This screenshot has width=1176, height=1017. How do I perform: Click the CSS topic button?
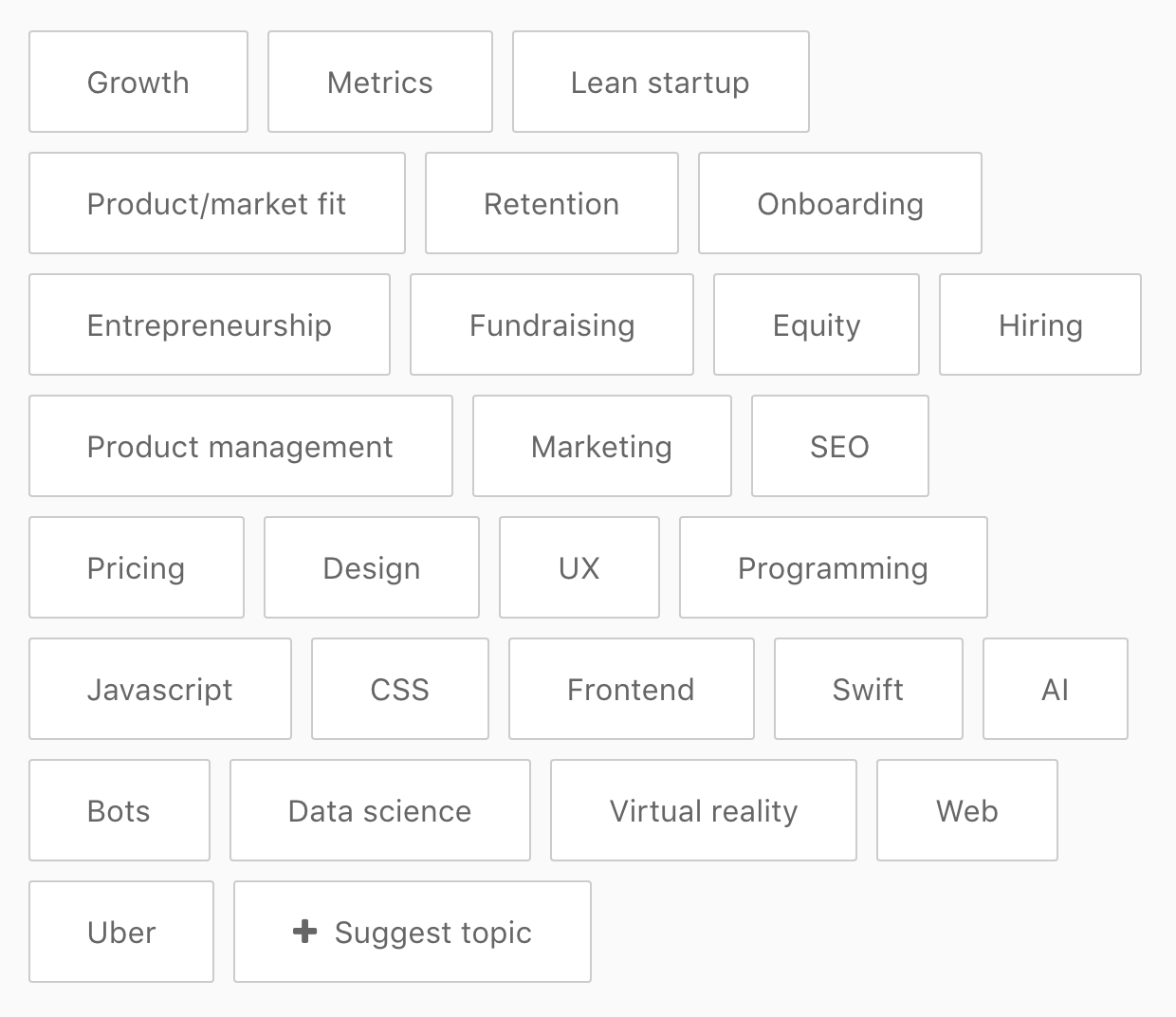[400, 690]
